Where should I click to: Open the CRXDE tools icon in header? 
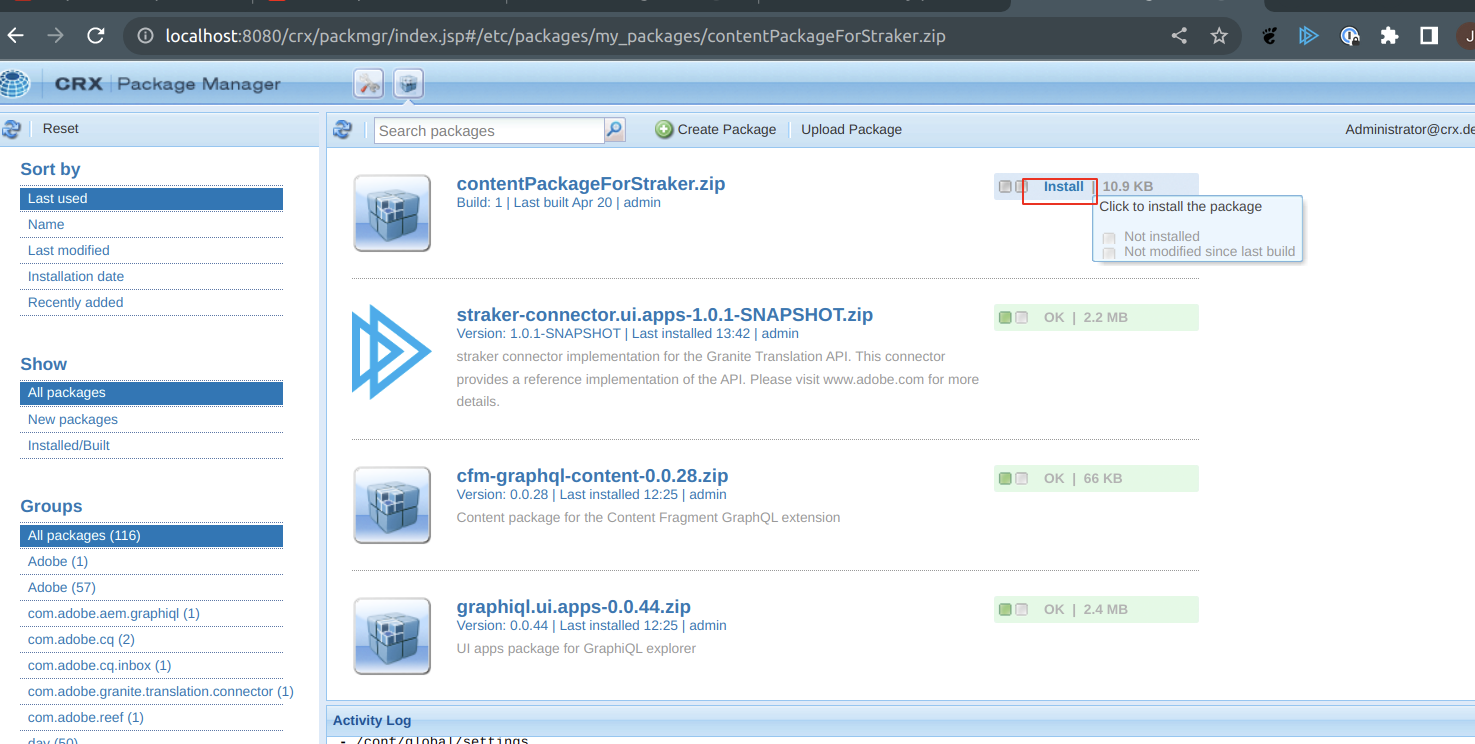pyautogui.click(x=369, y=84)
